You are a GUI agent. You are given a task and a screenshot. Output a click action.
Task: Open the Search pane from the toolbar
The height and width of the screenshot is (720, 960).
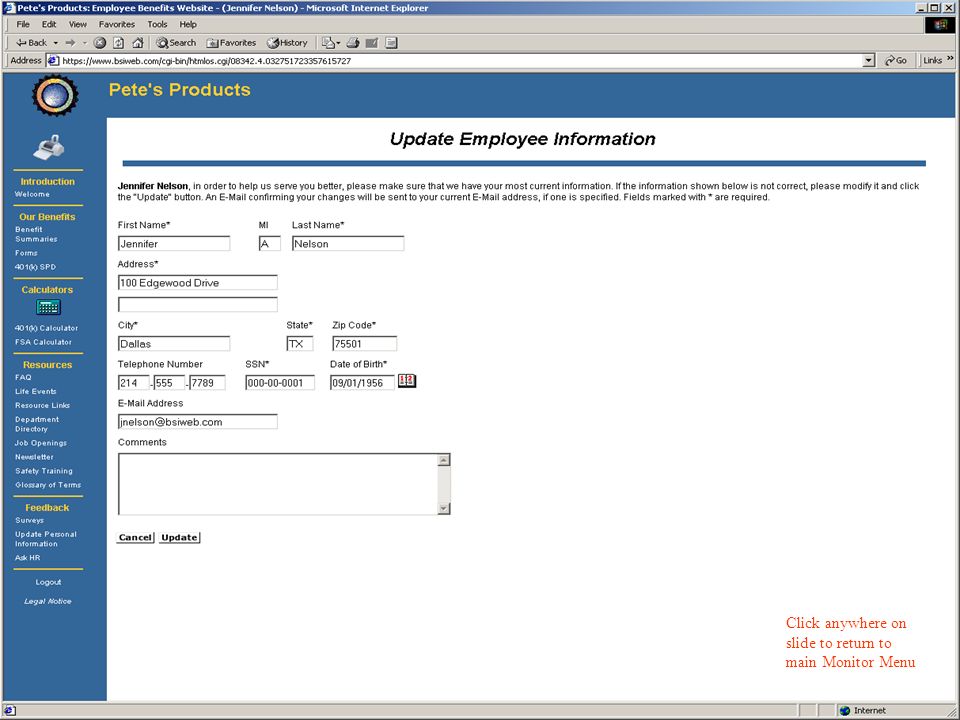pyautogui.click(x=176, y=43)
